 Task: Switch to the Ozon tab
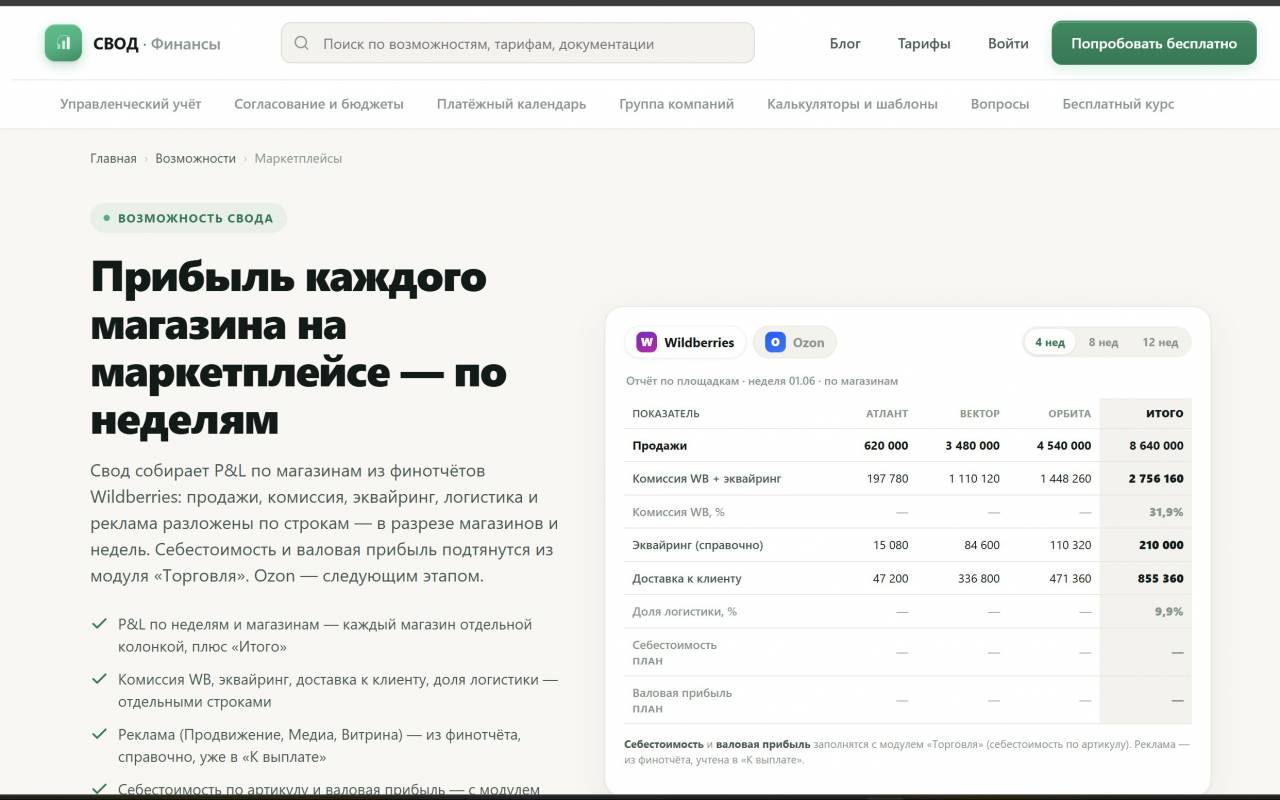(x=795, y=342)
